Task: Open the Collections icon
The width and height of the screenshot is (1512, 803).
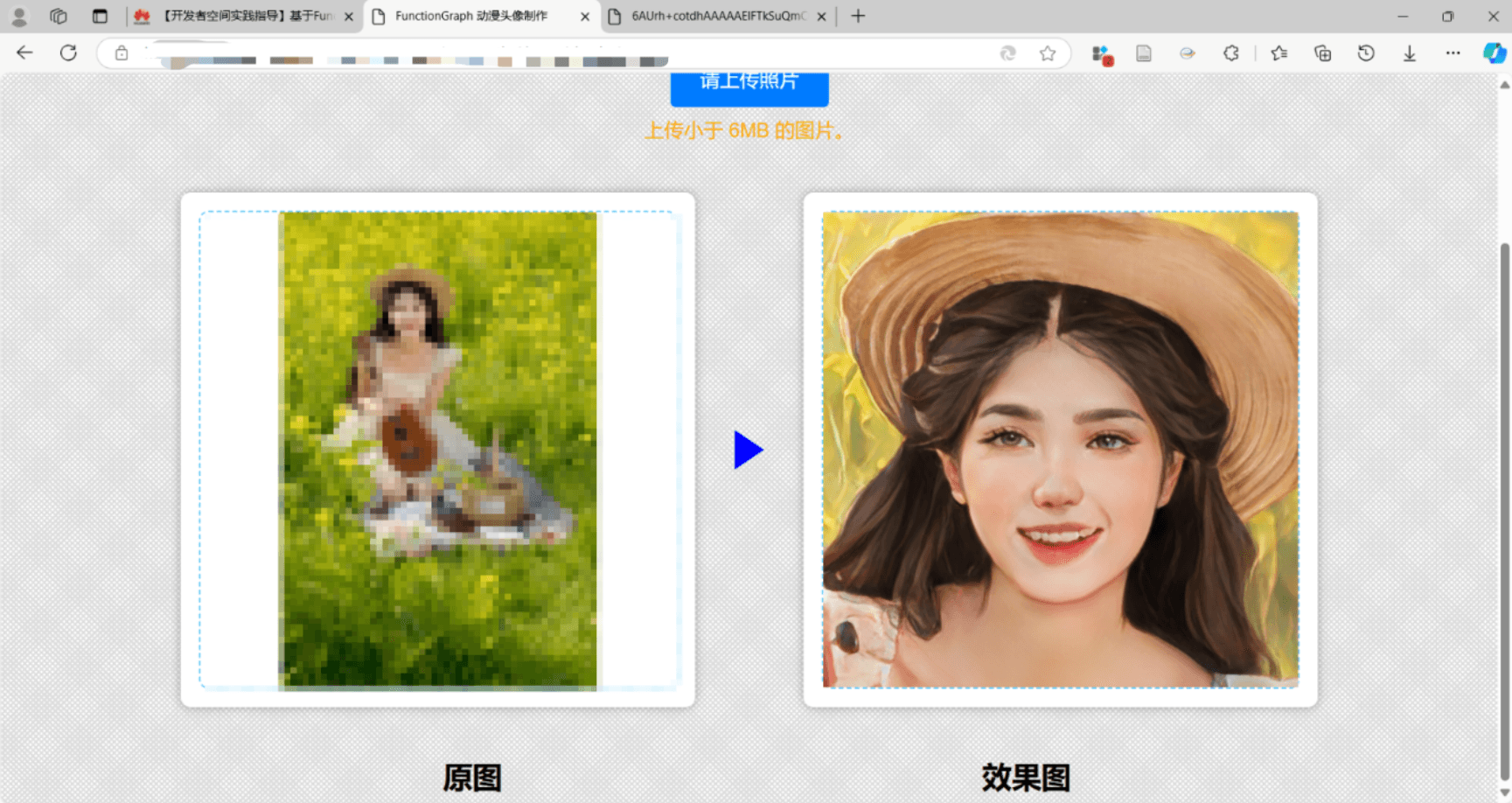Action: pos(1323,53)
